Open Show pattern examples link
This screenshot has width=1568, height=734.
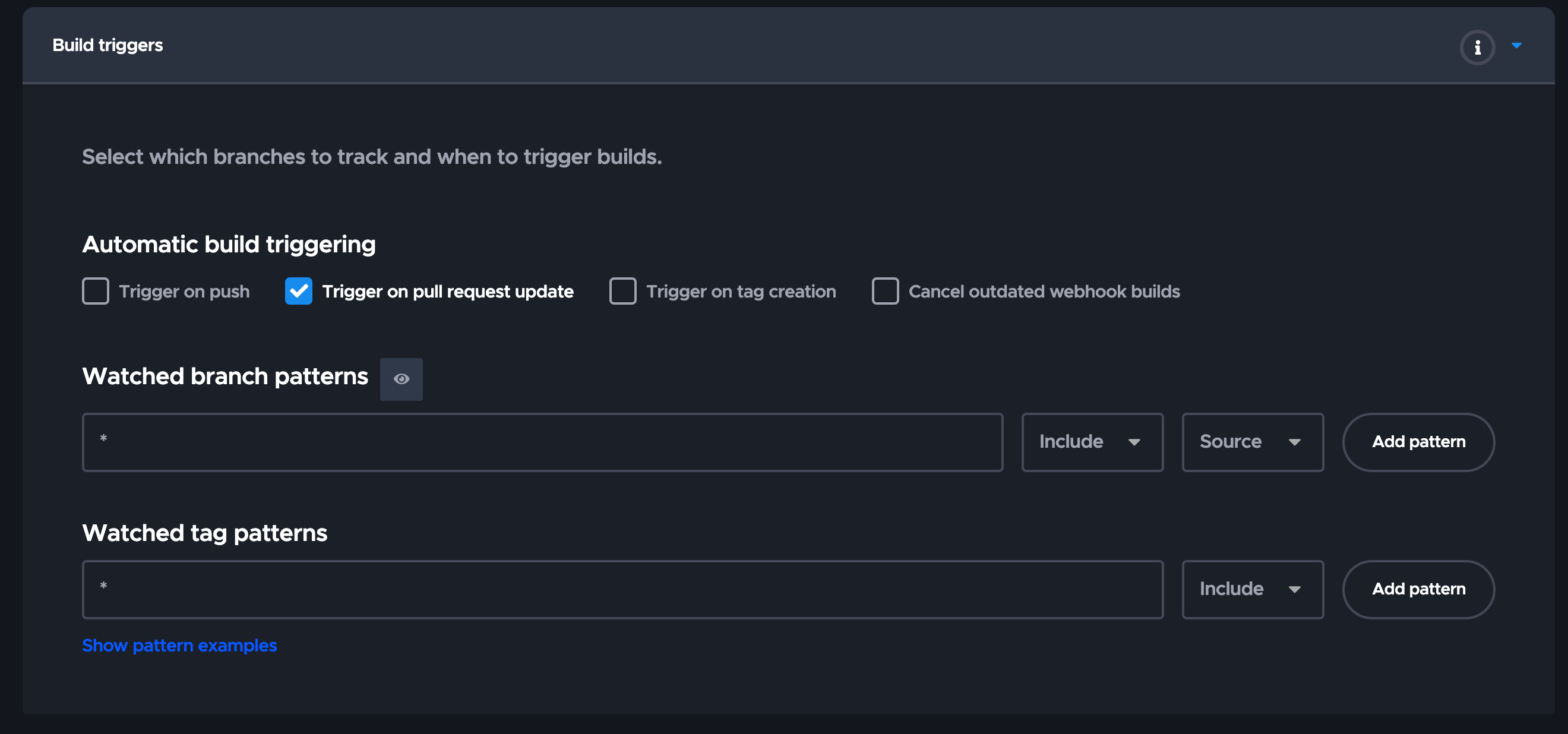click(179, 645)
